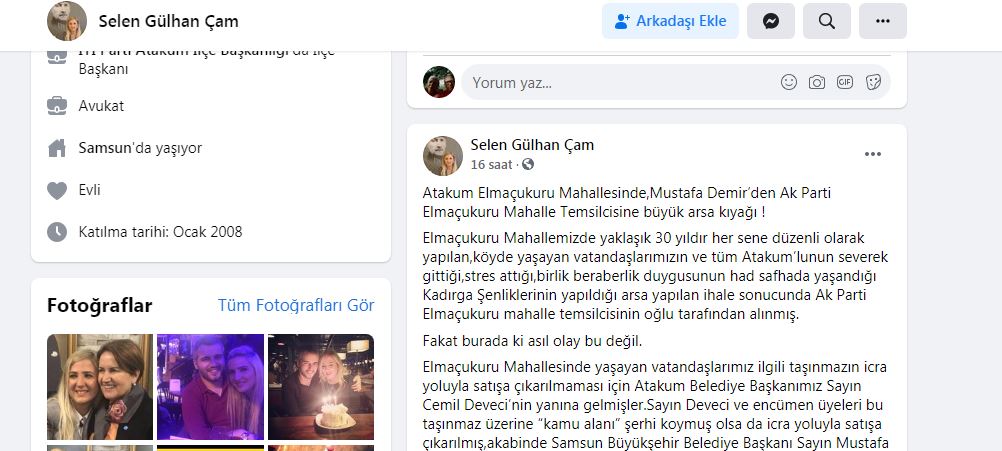The width and height of the screenshot is (1002, 451).
Task: Insert an emoji into the comment
Action: coord(789,82)
